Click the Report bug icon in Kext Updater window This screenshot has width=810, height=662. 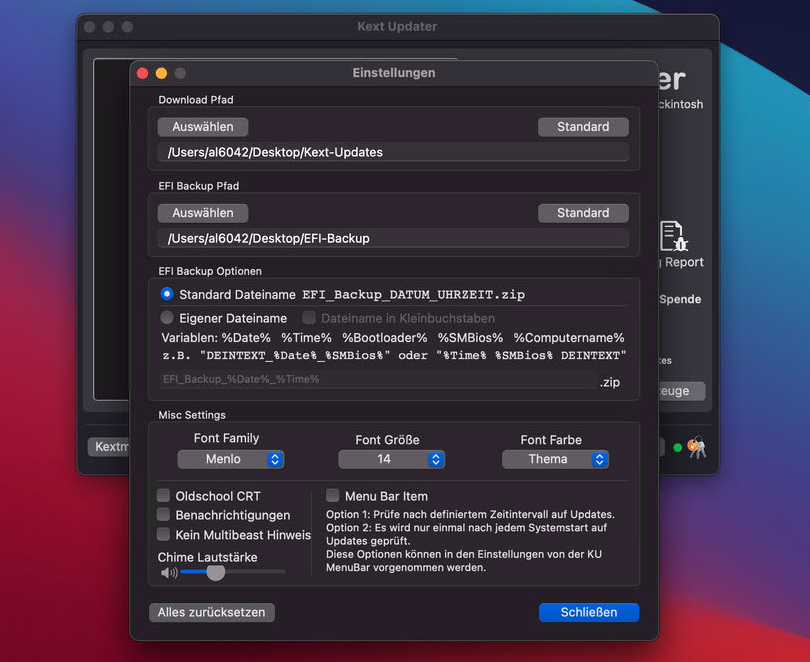pyautogui.click(x=674, y=236)
